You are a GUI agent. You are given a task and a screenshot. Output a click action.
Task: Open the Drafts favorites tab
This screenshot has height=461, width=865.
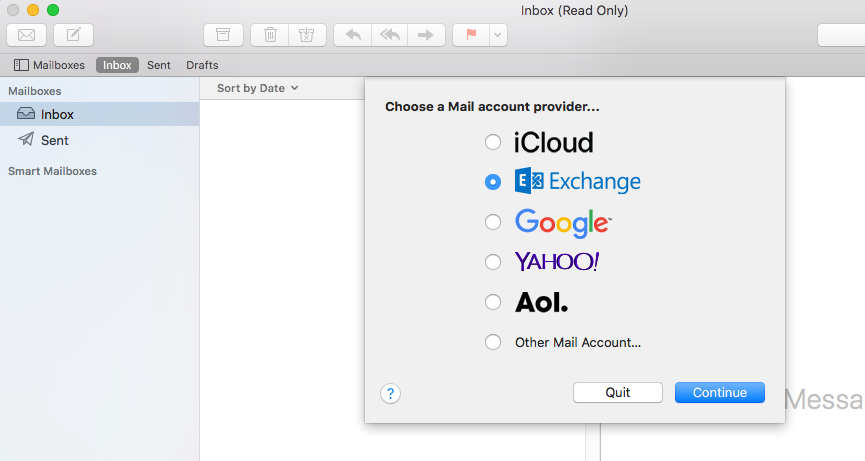(x=202, y=65)
